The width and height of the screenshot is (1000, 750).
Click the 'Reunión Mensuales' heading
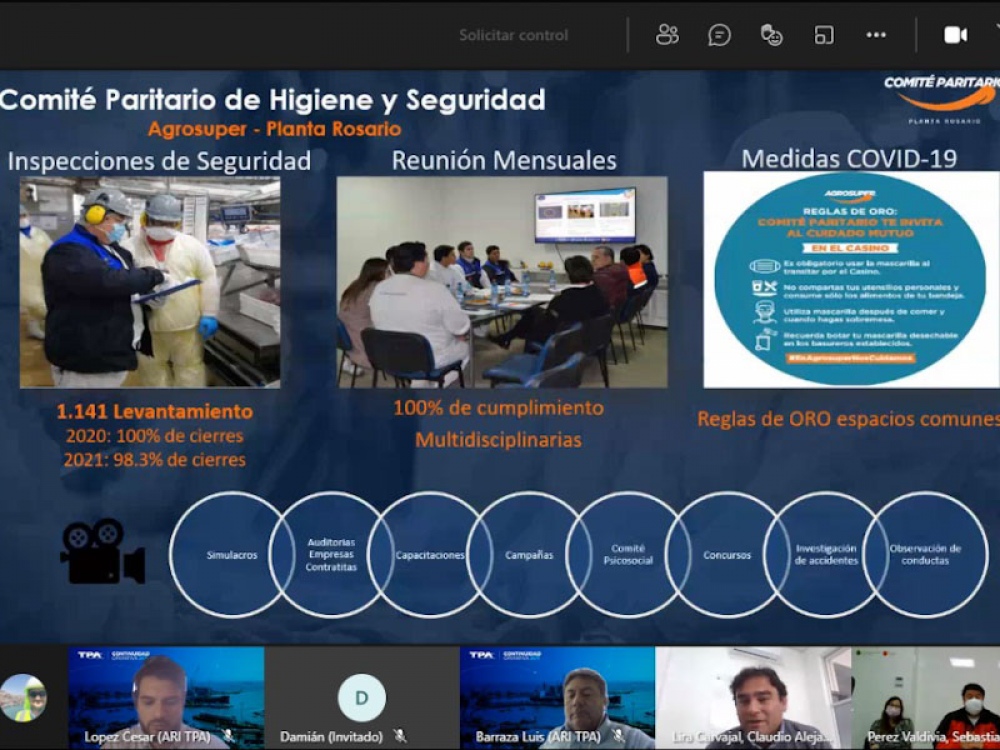point(504,161)
